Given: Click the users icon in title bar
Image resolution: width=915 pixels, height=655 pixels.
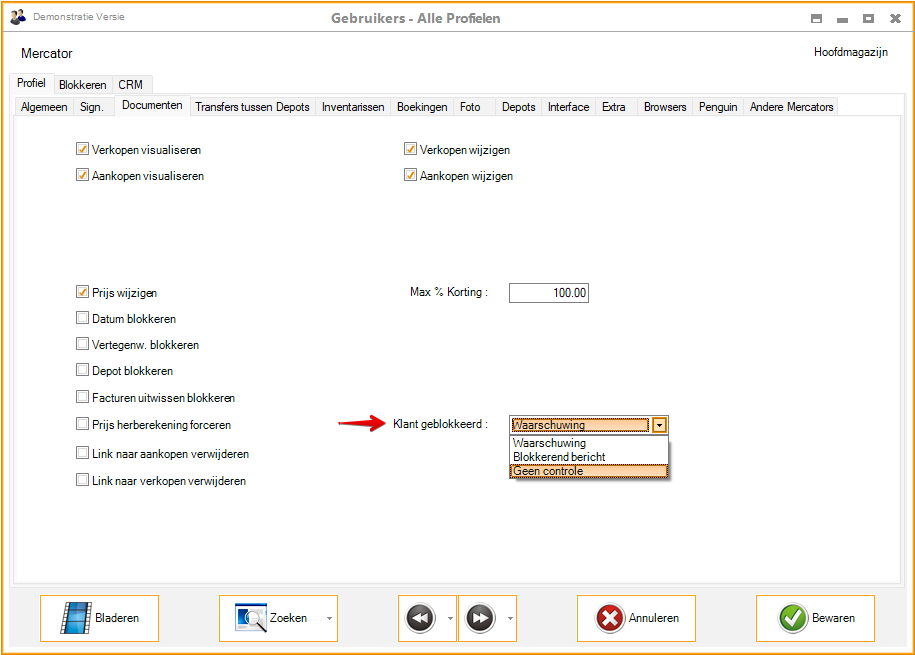Looking at the screenshot, I should coord(18,18).
